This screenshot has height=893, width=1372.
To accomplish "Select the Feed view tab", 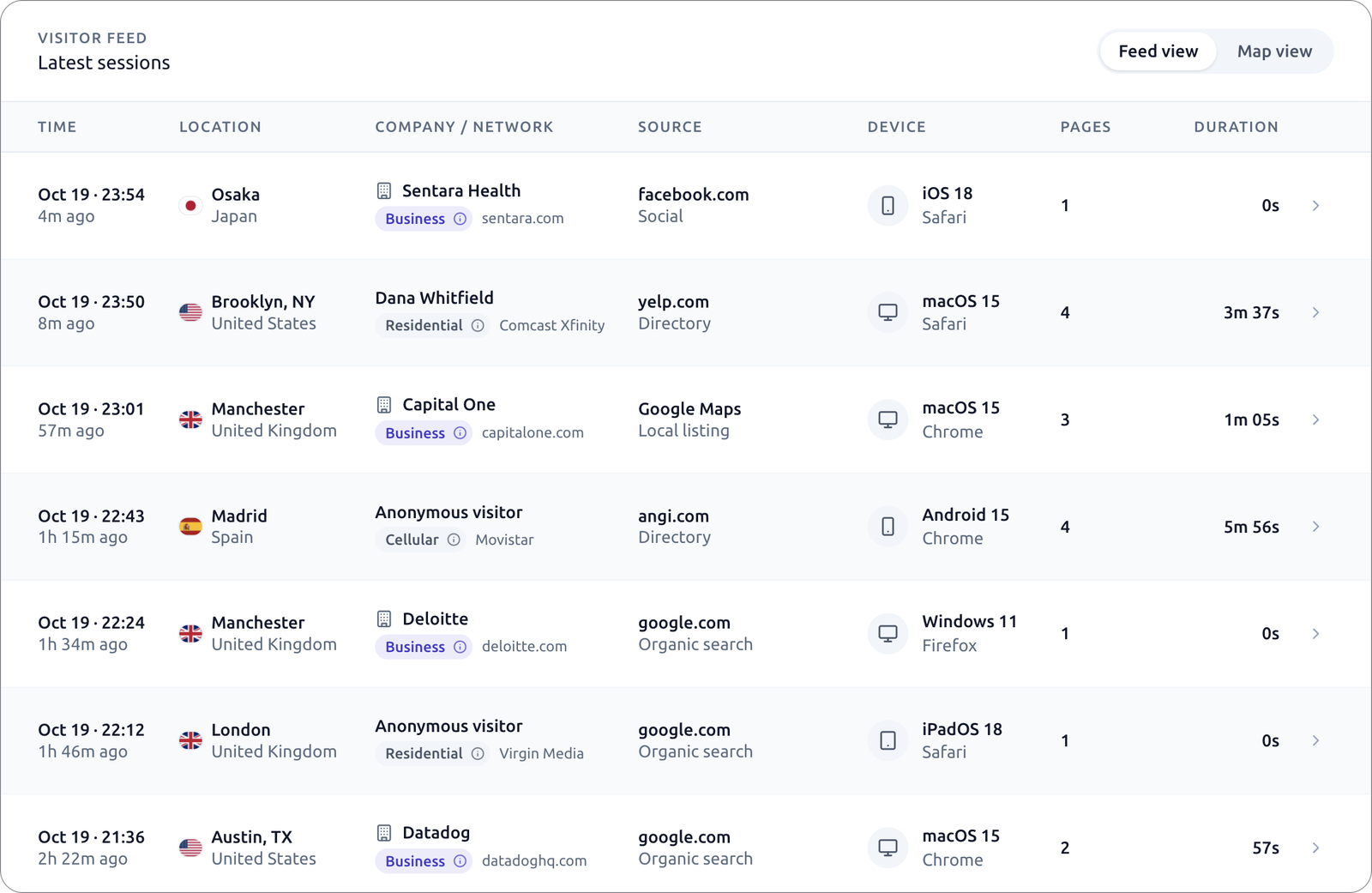I will coord(1158,51).
